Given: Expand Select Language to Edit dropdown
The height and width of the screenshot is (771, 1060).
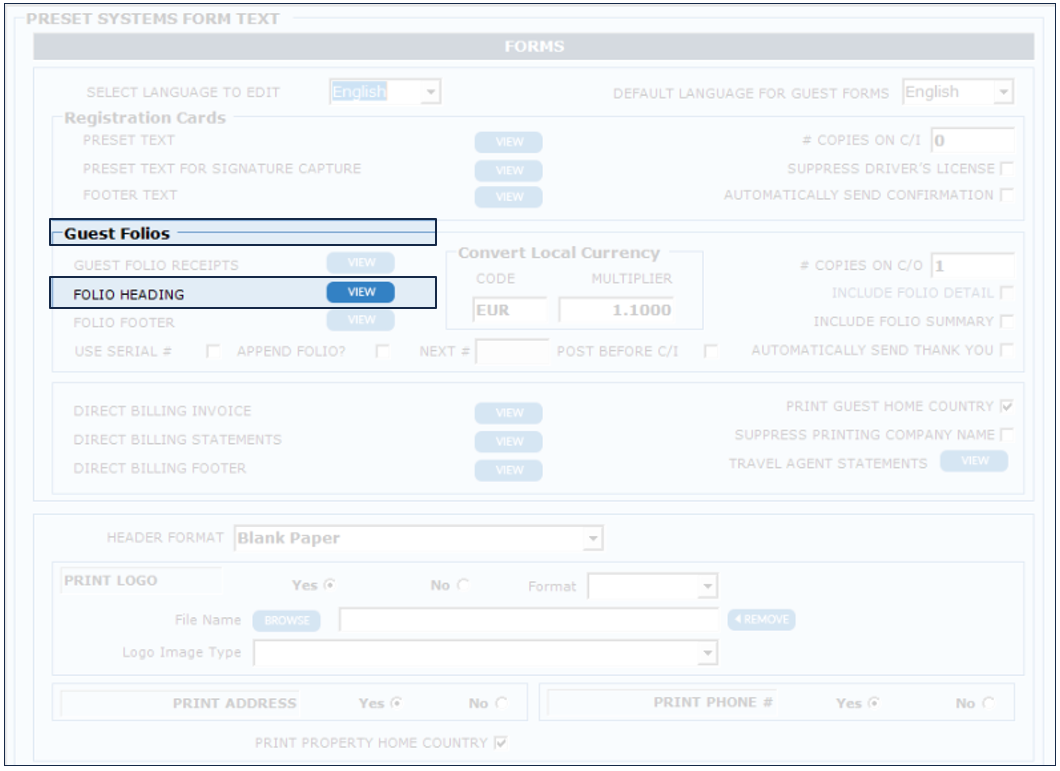Looking at the screenshot, I should (430, 93).
